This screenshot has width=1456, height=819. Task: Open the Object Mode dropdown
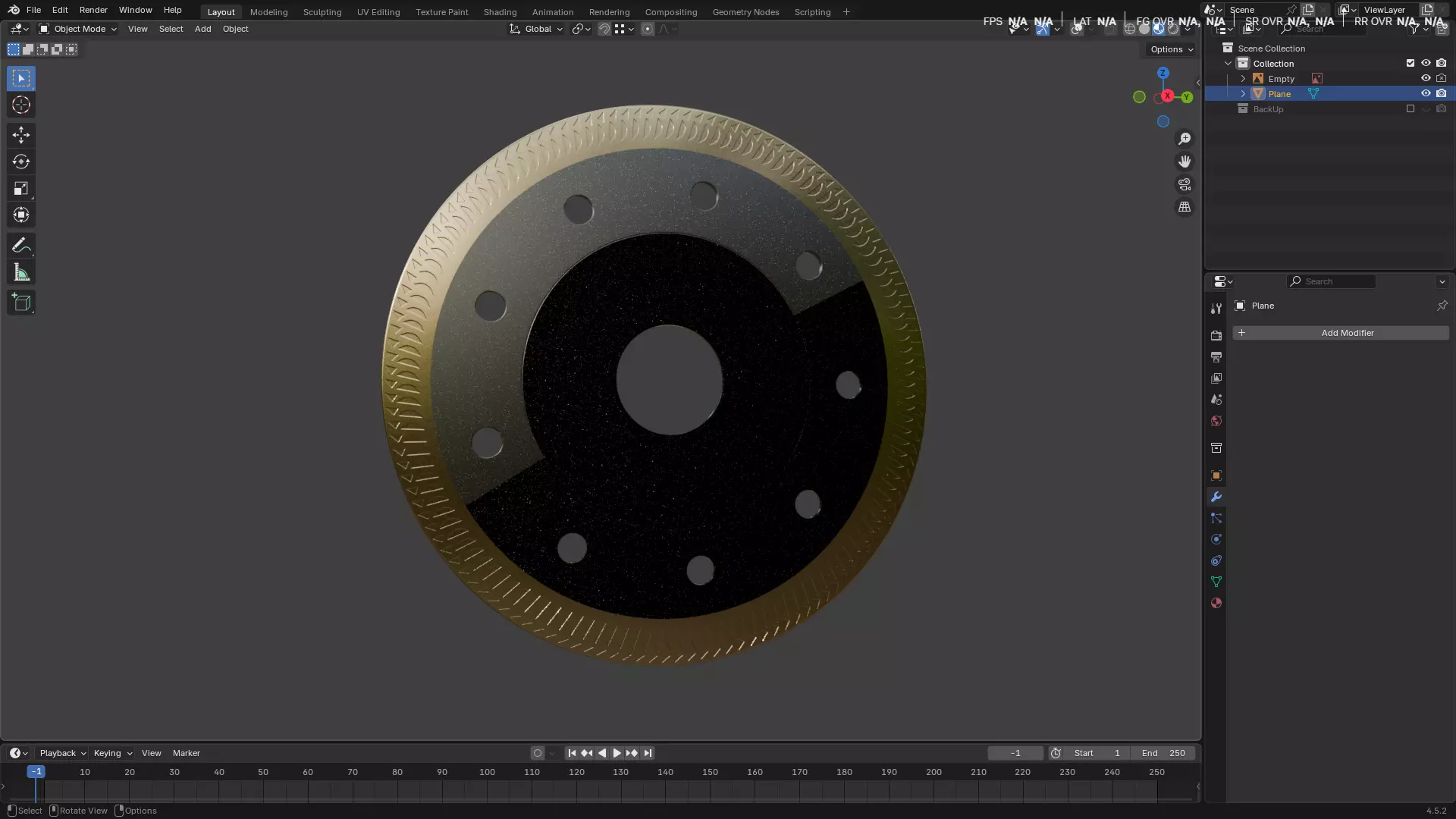(77, 29)
